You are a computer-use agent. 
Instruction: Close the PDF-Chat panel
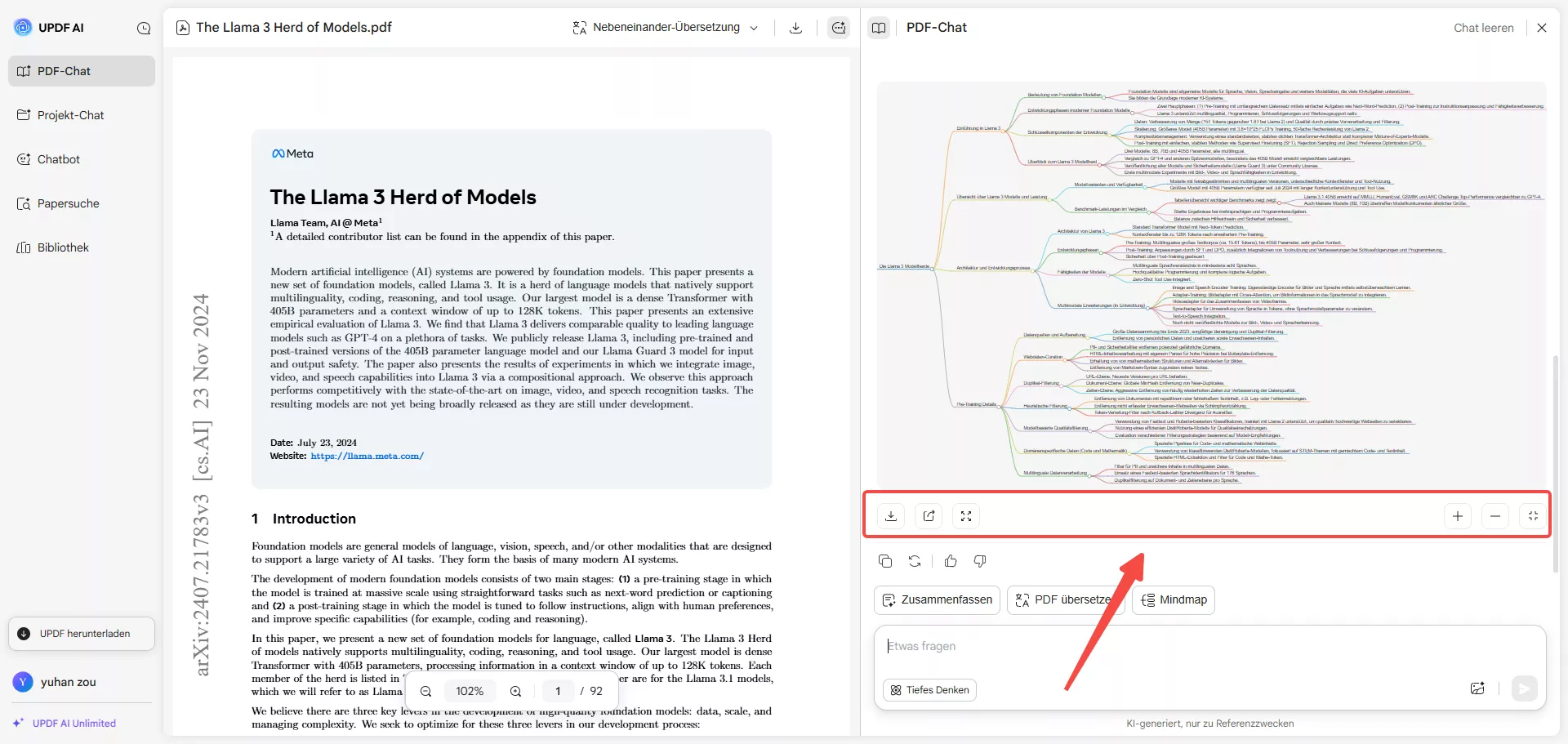1542,28
